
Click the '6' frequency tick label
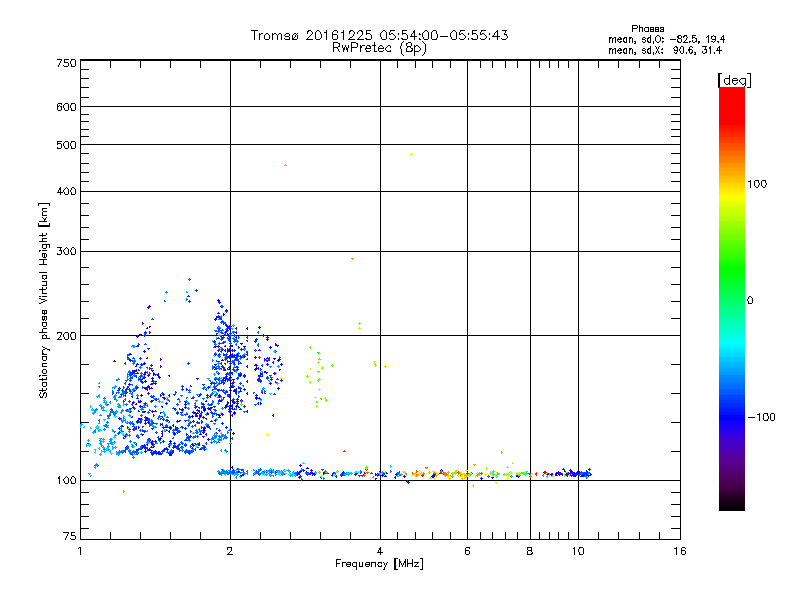pos(467,551)
